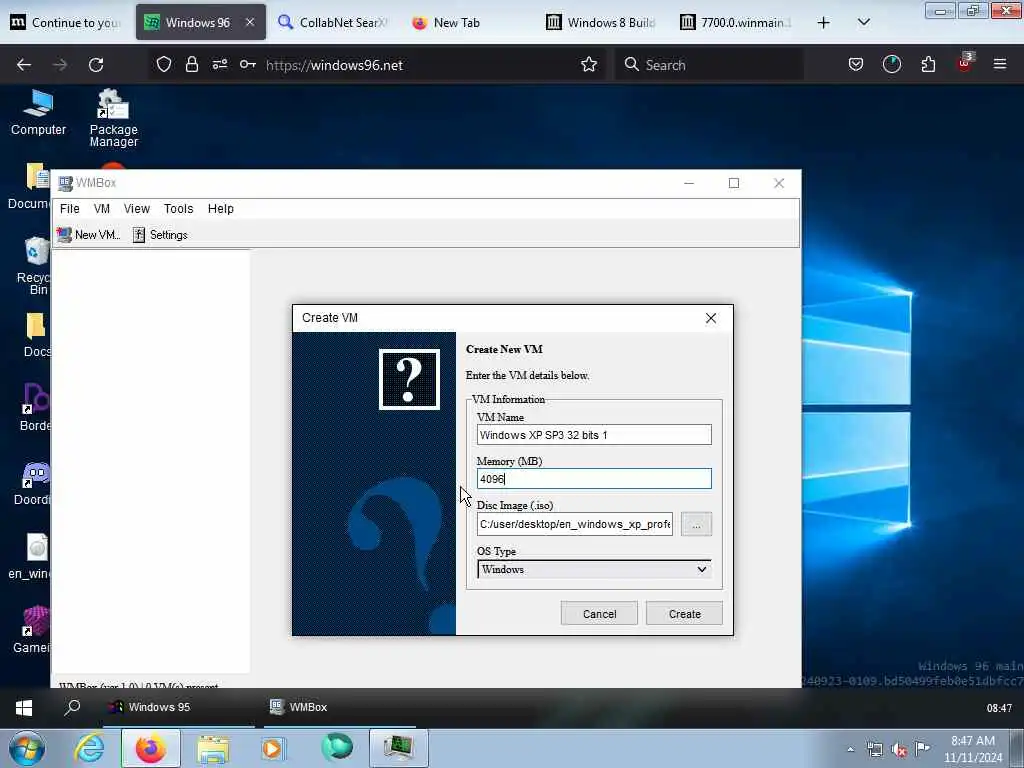Open the Docs folder on the desktop
1024x768 pixels.
pyautogui.click(x=36, y=334)
